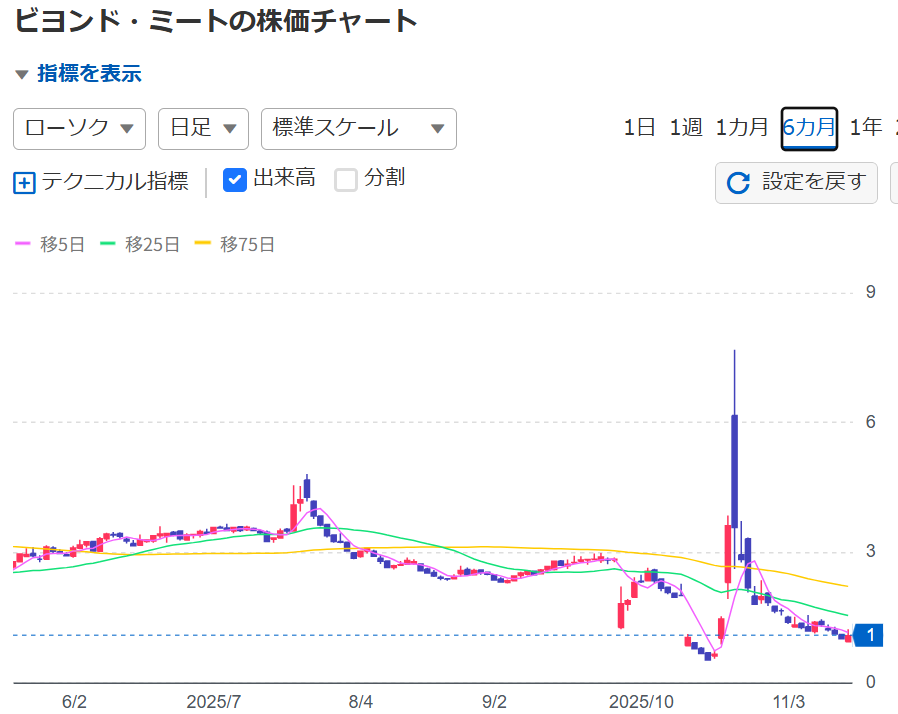Screen dimensions: 898x714
Task: Open the 日足 interval dropdown
Action: pos(203,128)
